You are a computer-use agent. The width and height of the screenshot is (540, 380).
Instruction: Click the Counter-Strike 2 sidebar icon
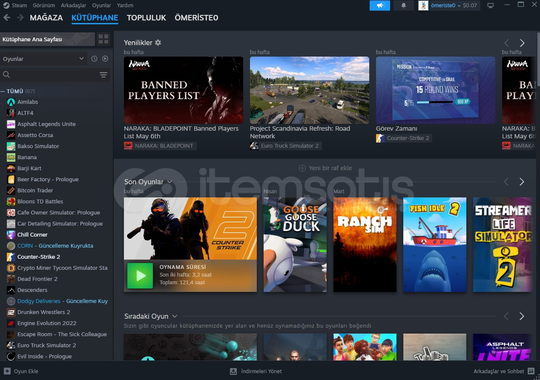click(x=11, y=257)
